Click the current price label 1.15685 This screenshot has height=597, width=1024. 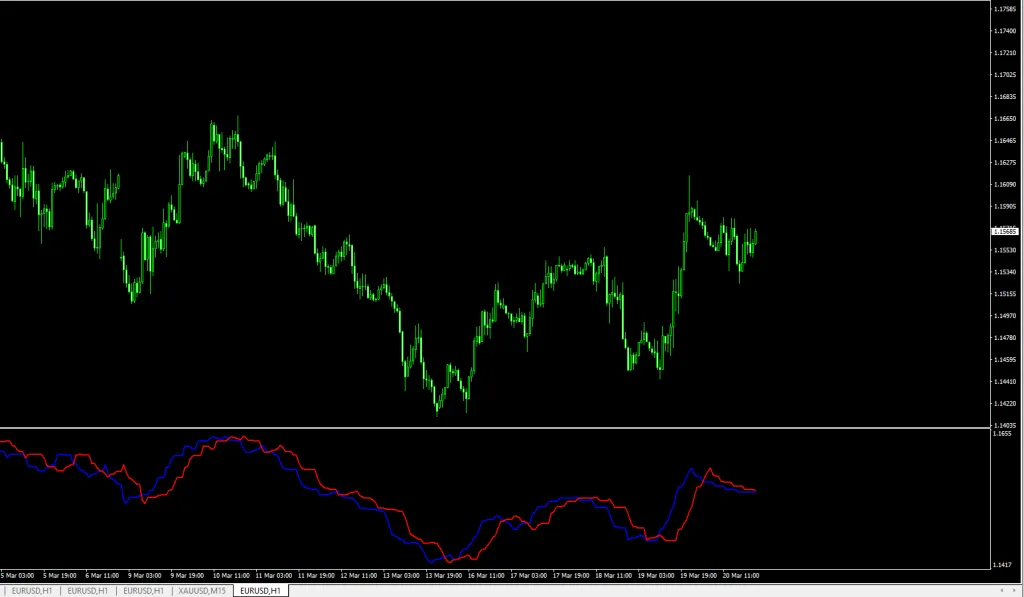[1004, 231]
